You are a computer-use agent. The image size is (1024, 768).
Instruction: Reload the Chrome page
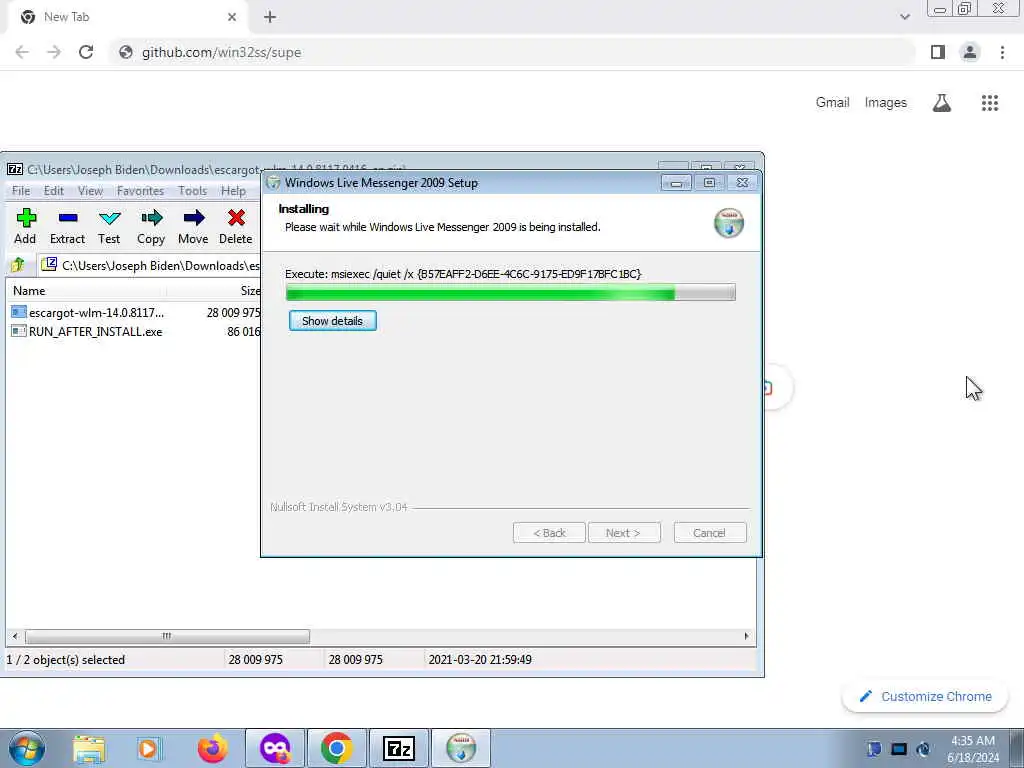tap(86, 52)
